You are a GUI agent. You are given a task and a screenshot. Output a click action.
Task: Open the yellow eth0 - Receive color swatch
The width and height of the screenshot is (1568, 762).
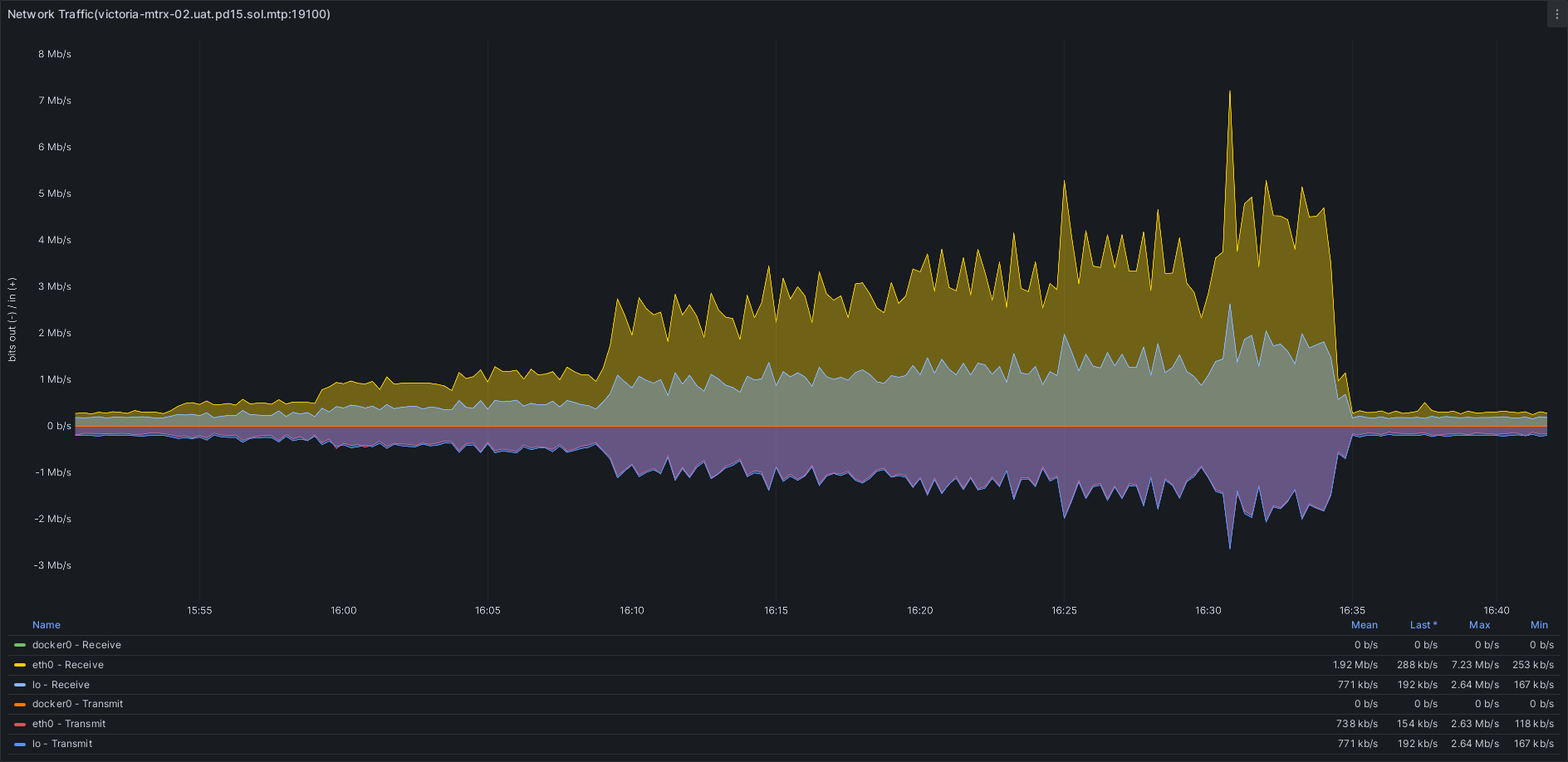(20, 665)
